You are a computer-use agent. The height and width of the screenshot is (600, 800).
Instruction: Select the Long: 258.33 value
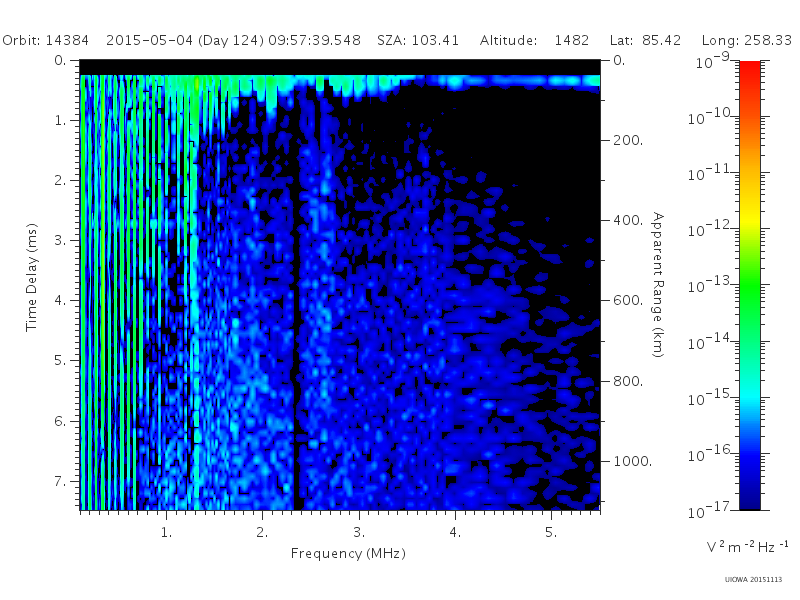point(746,40)
